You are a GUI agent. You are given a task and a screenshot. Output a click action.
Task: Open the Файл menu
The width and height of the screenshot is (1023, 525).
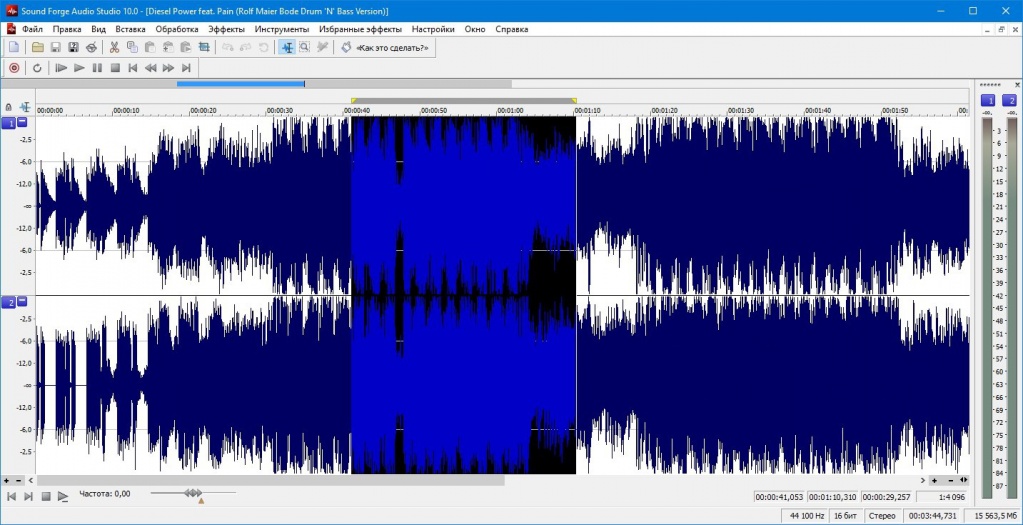pyautogui.click(x=33, y=29)
